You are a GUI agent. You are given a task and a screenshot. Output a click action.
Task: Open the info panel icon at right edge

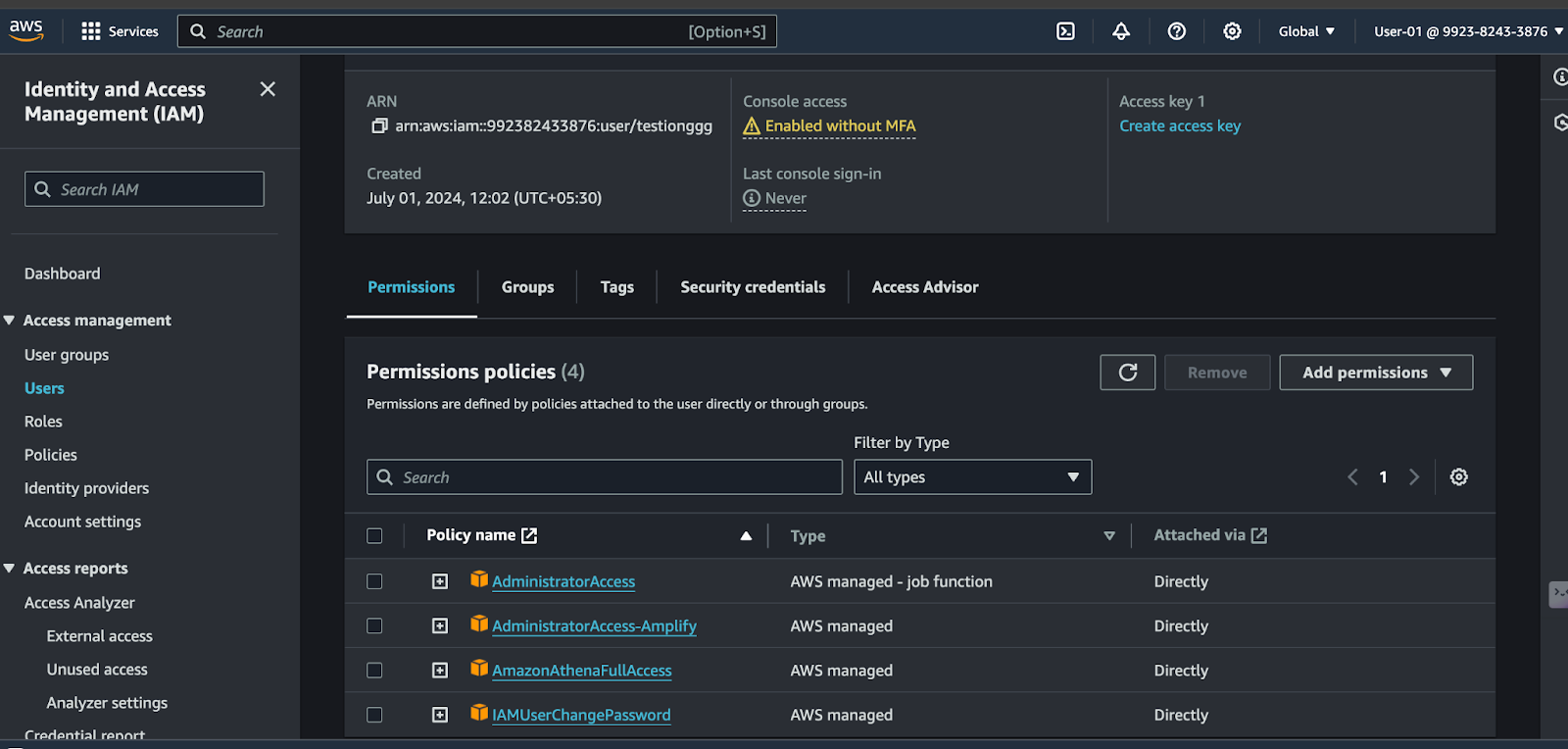[x=1560, y=76]
